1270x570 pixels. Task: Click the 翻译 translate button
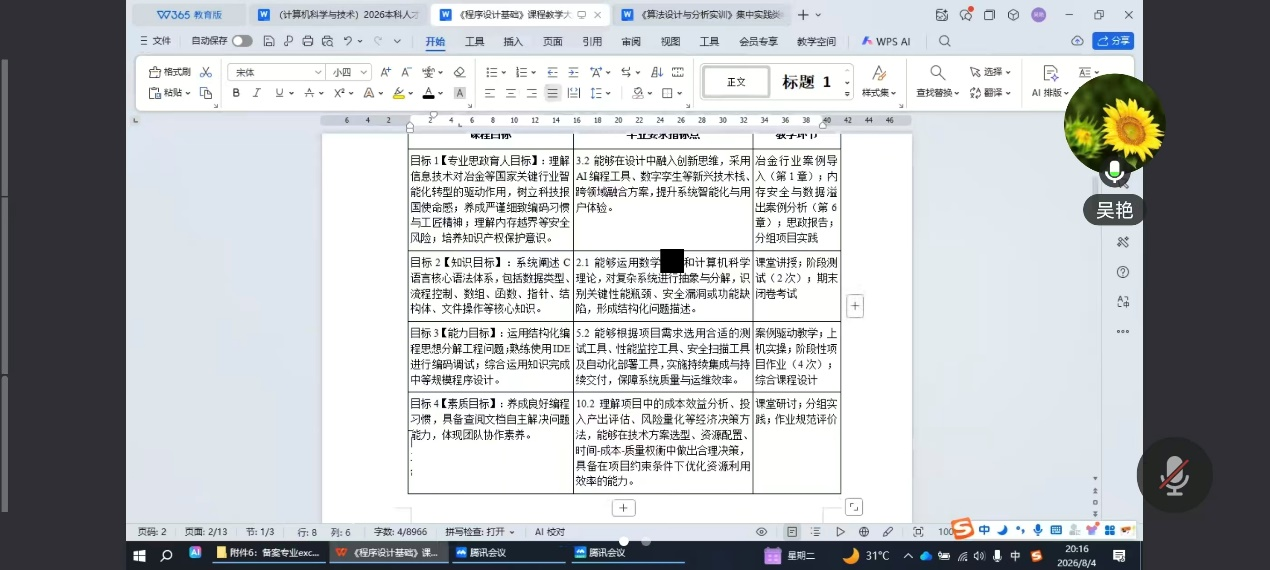point(990,93)
